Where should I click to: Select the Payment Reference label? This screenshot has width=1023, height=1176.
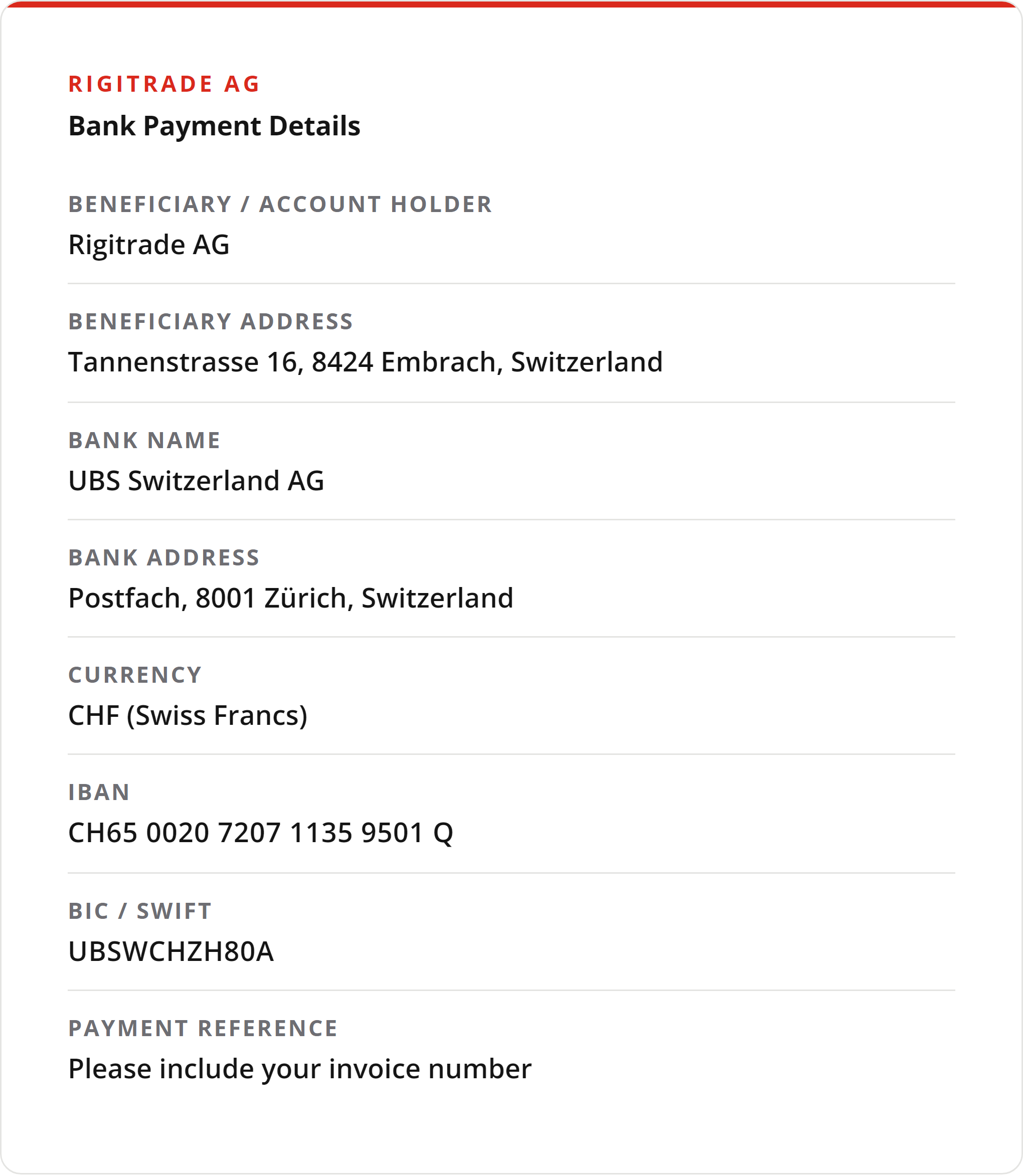point(203,1029)
